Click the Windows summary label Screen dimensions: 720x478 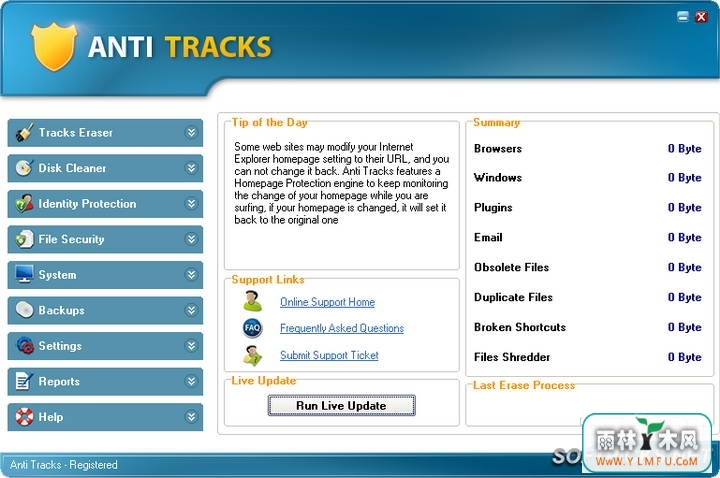498,178
